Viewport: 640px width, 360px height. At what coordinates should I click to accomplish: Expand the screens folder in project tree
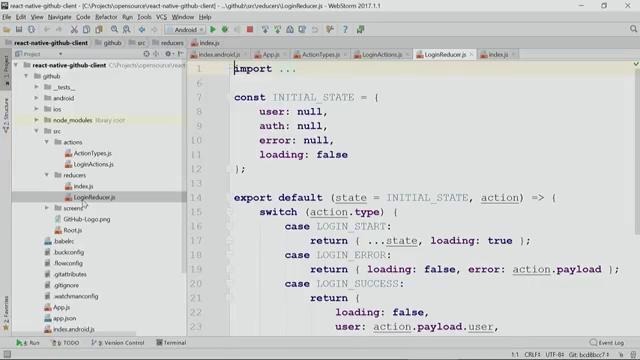[x=47, y=208]
